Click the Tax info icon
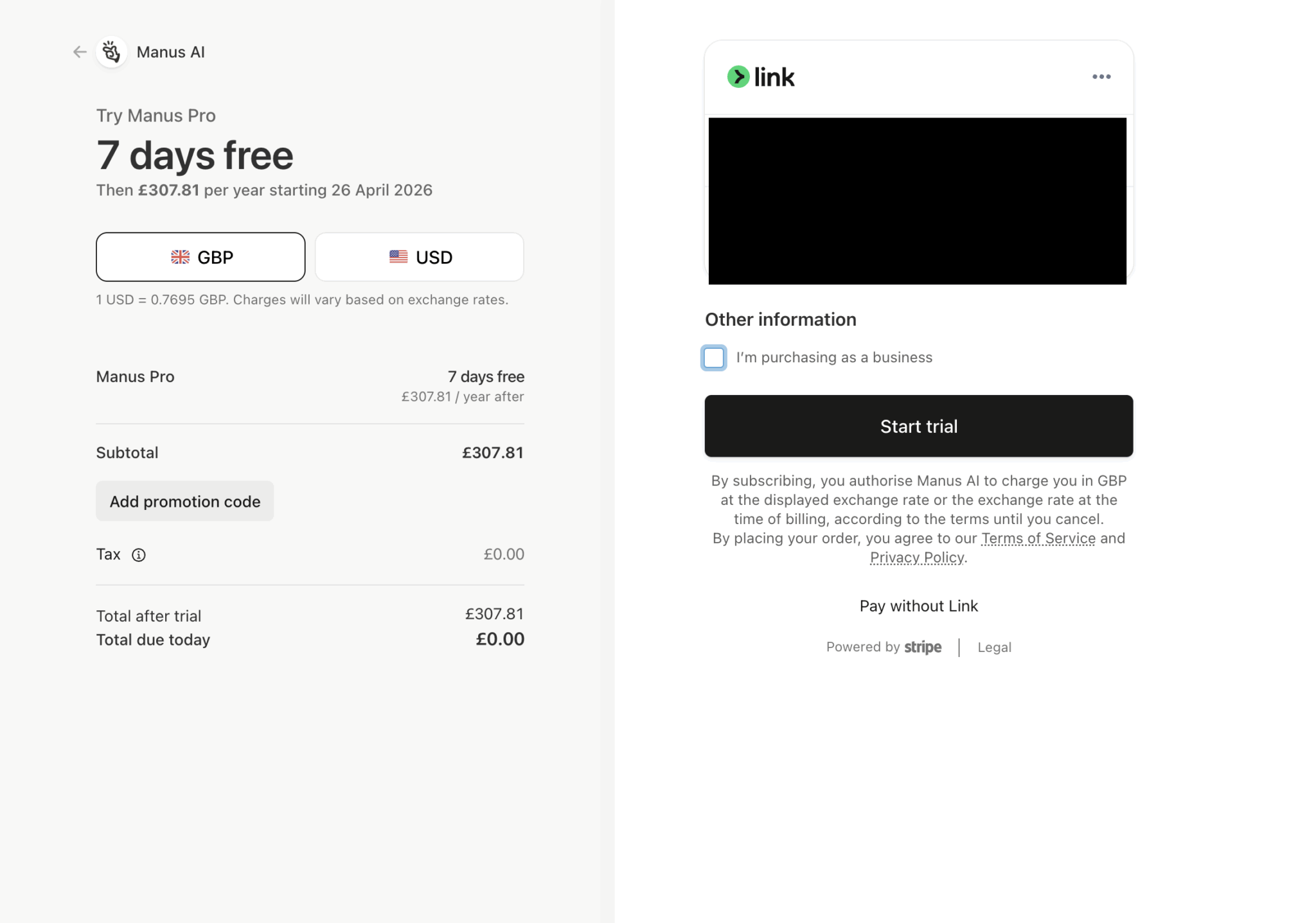 139,555
